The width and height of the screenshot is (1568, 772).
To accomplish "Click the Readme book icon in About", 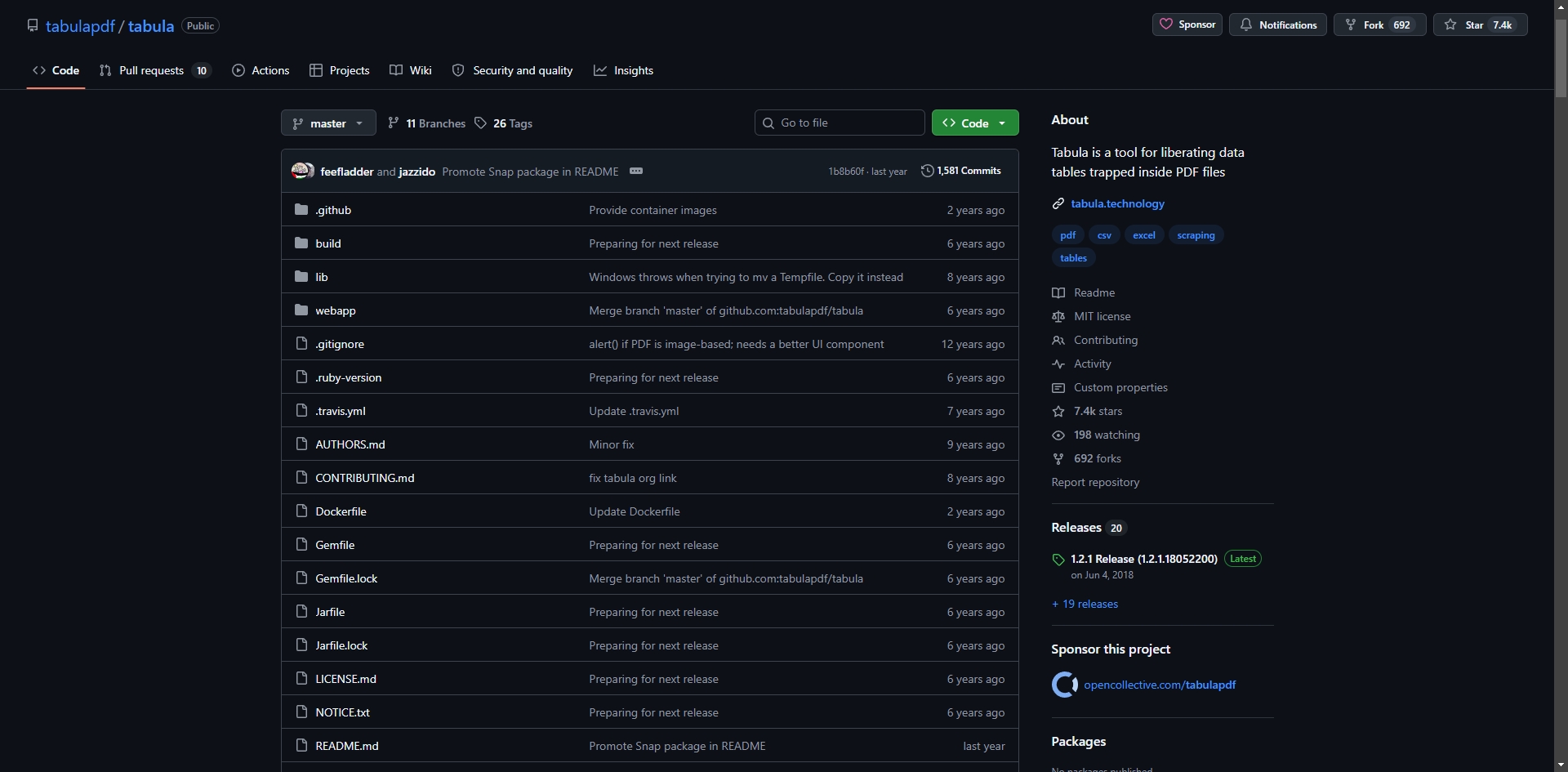I will 1058,292.
